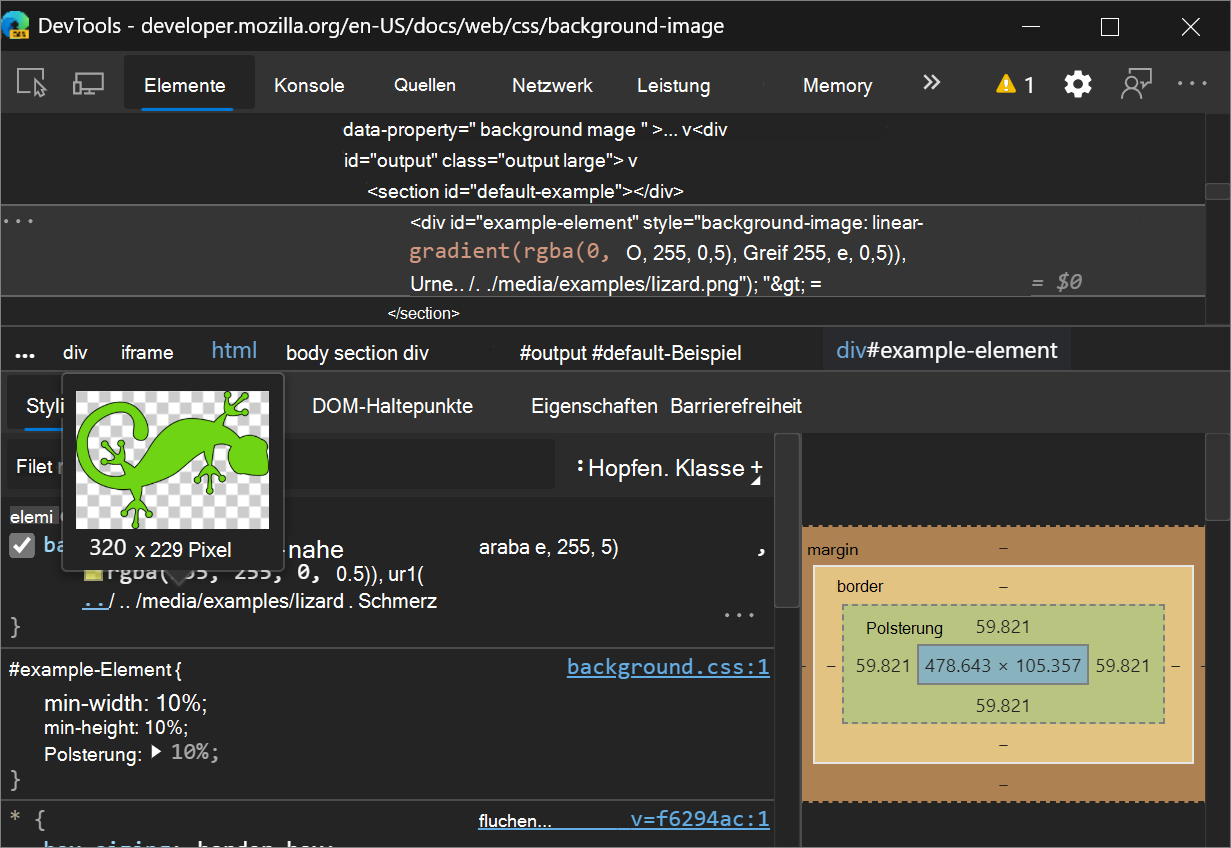The image size is (1231, 848).
Task: Click the rgba color swatch in the gradient
Action: click(93, 574)
